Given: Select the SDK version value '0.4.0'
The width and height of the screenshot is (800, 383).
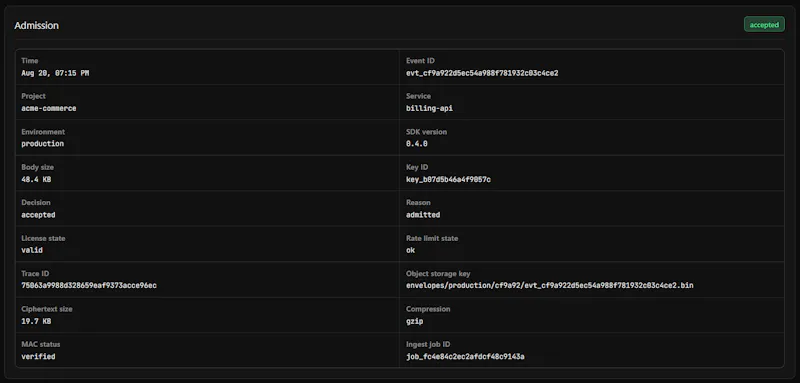Looking at the screenshot, I should 417,144.
